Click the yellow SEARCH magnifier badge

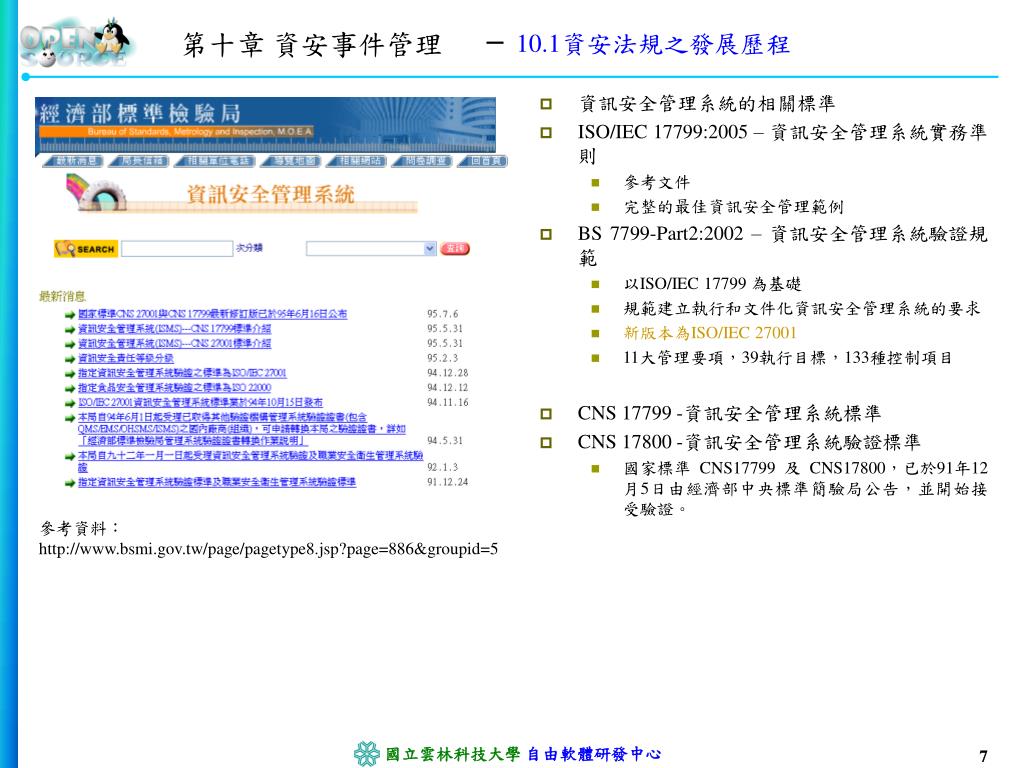(86, 249)
